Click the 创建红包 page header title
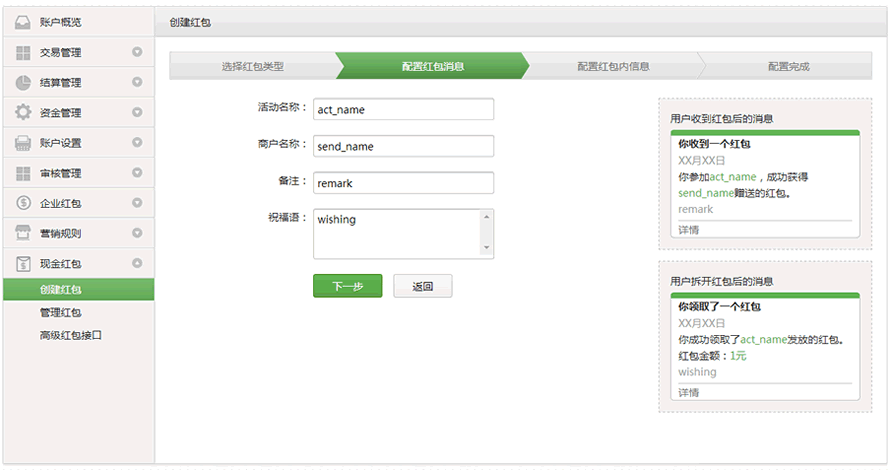The image size is (890, 470). coord(190,23)
